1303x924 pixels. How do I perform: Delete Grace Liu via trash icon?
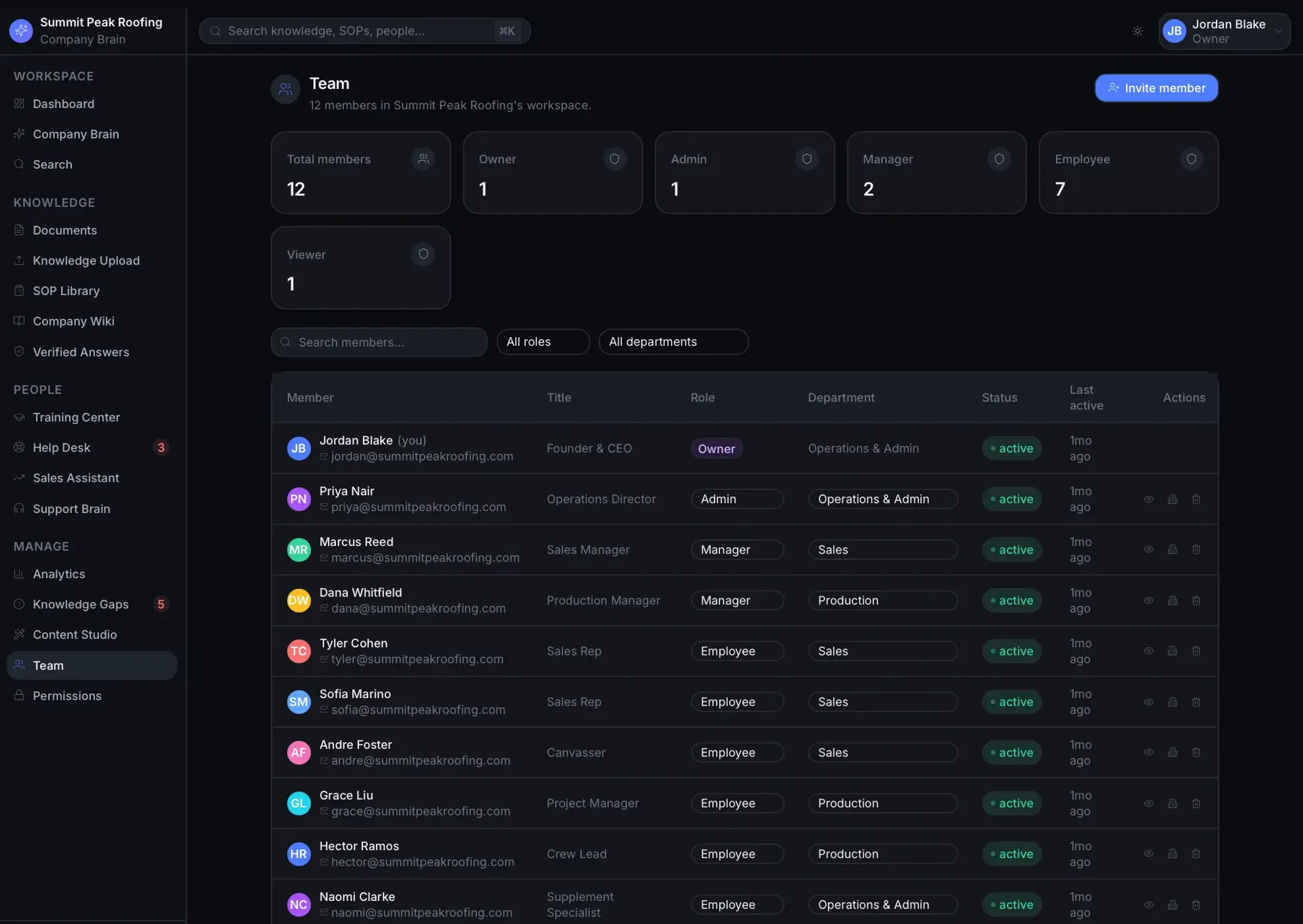(1196, 803)
